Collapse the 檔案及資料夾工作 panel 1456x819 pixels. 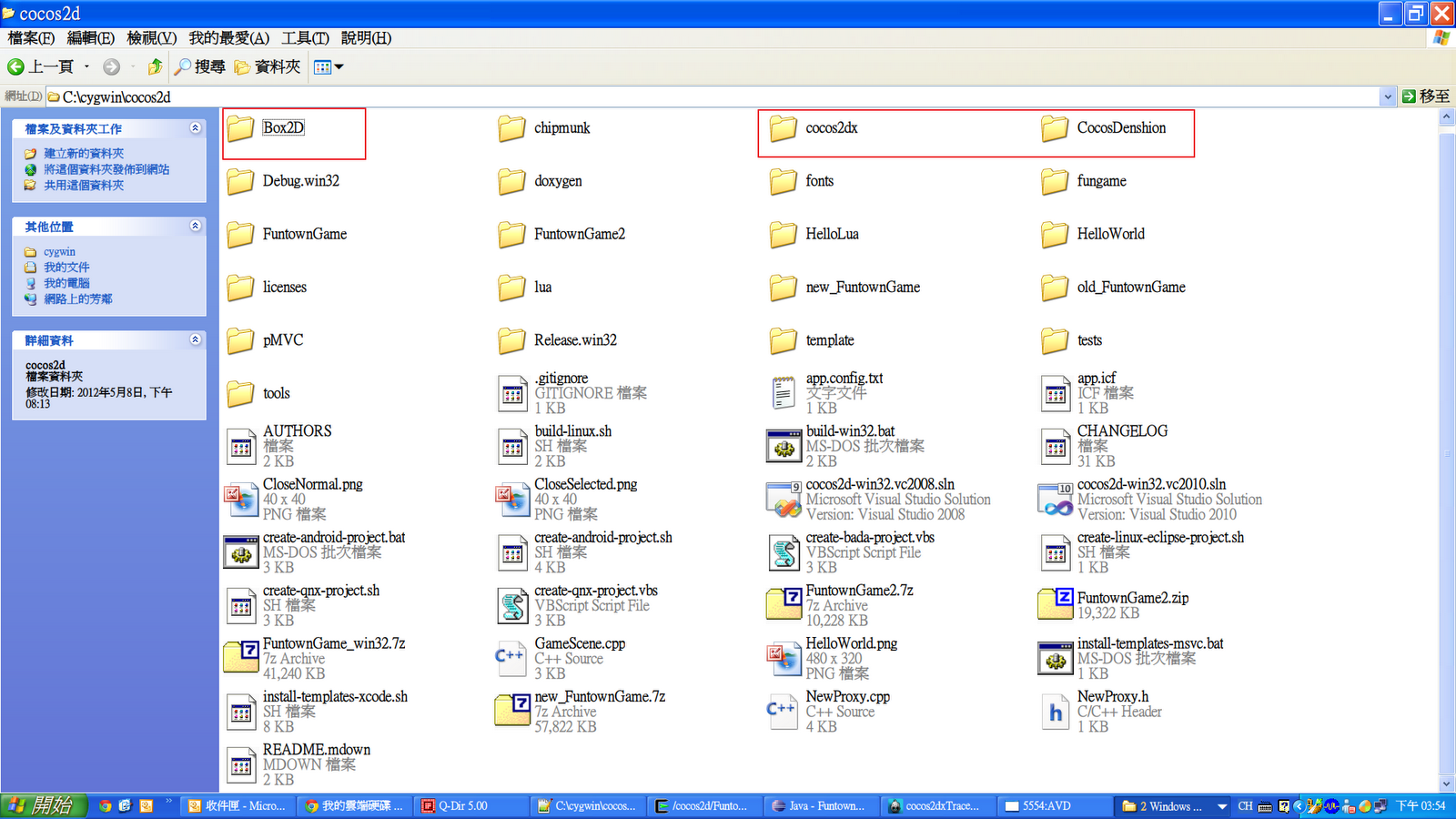[x=195, y=128]
